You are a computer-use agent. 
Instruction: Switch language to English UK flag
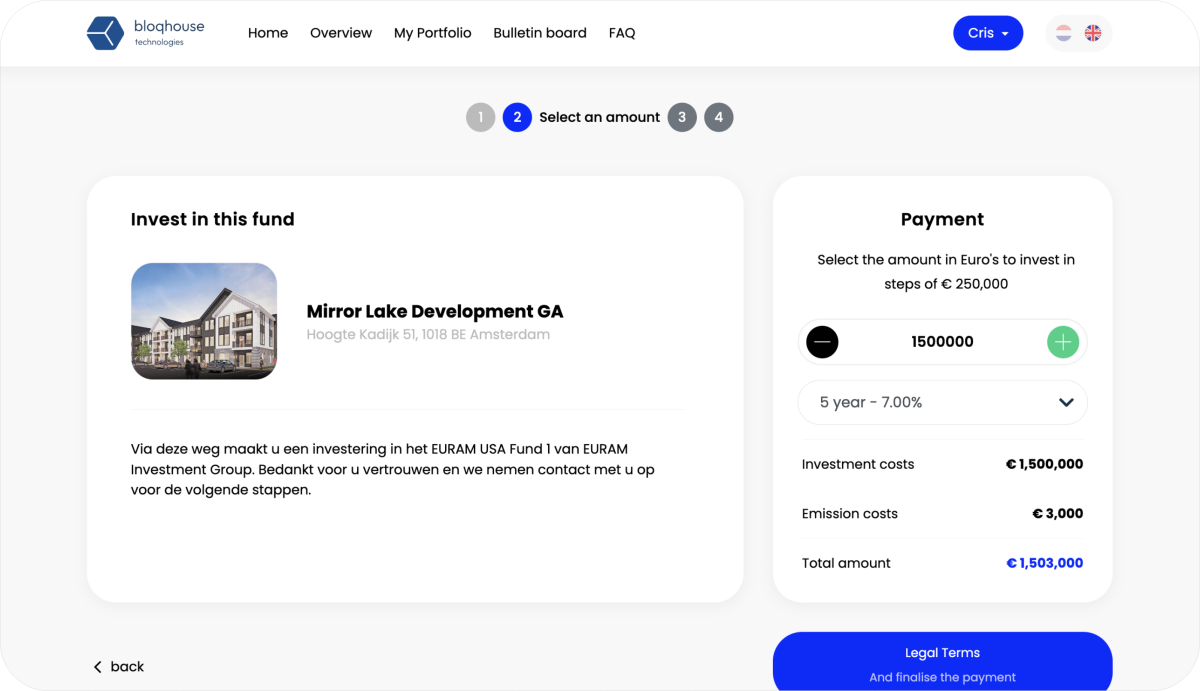coord(1093,33)
